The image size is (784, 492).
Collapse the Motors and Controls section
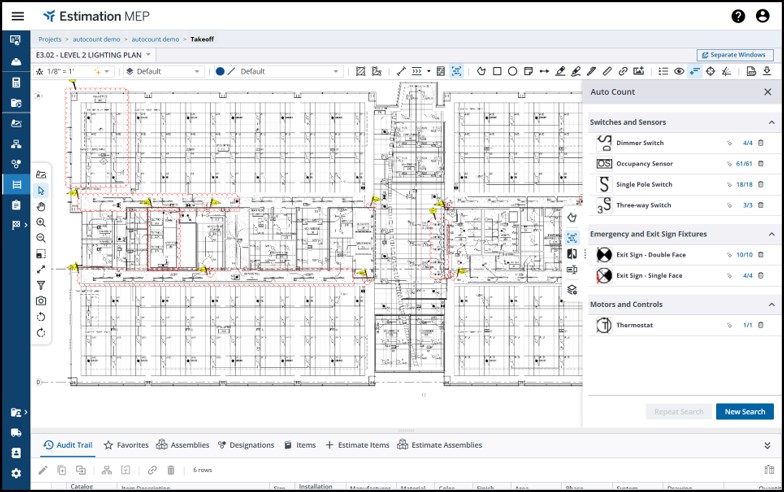pos(772,304)
